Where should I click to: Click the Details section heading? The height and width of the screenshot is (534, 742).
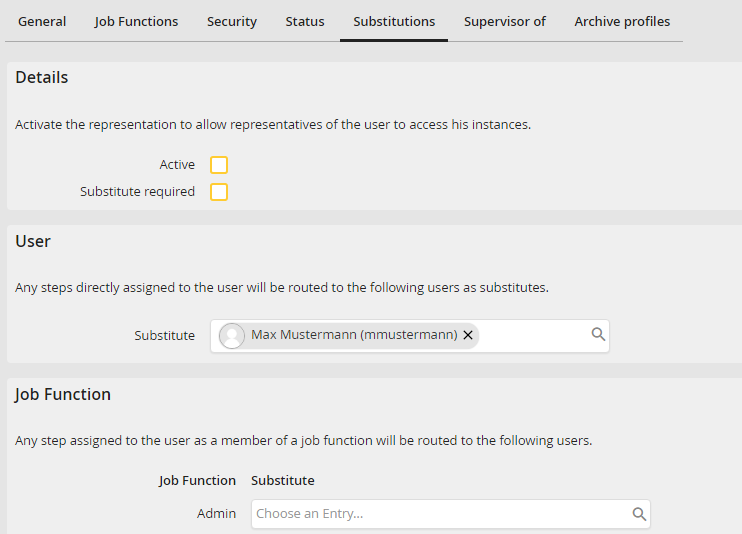(x=42, y=77)
